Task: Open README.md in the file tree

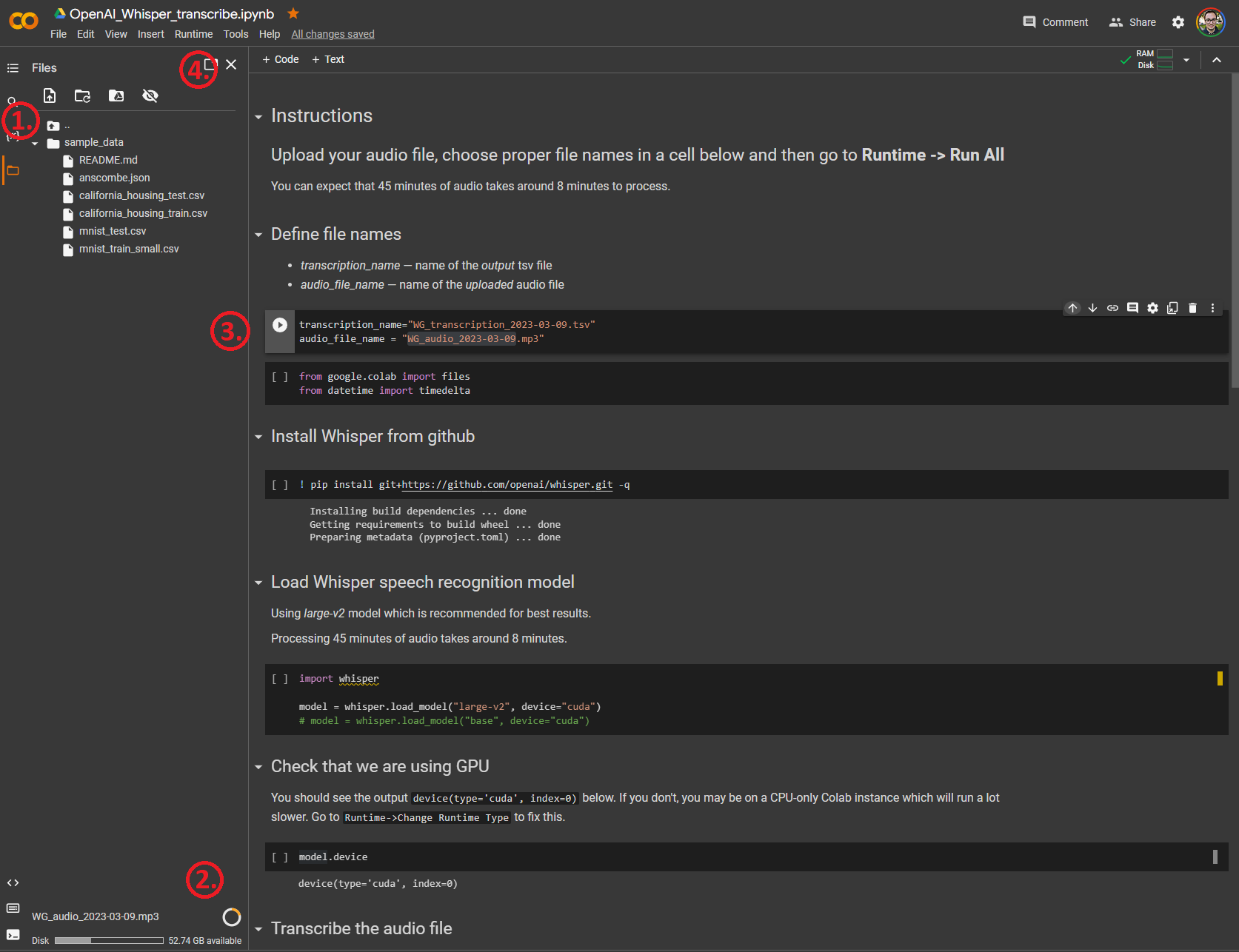Action: (x=108, y=160)
